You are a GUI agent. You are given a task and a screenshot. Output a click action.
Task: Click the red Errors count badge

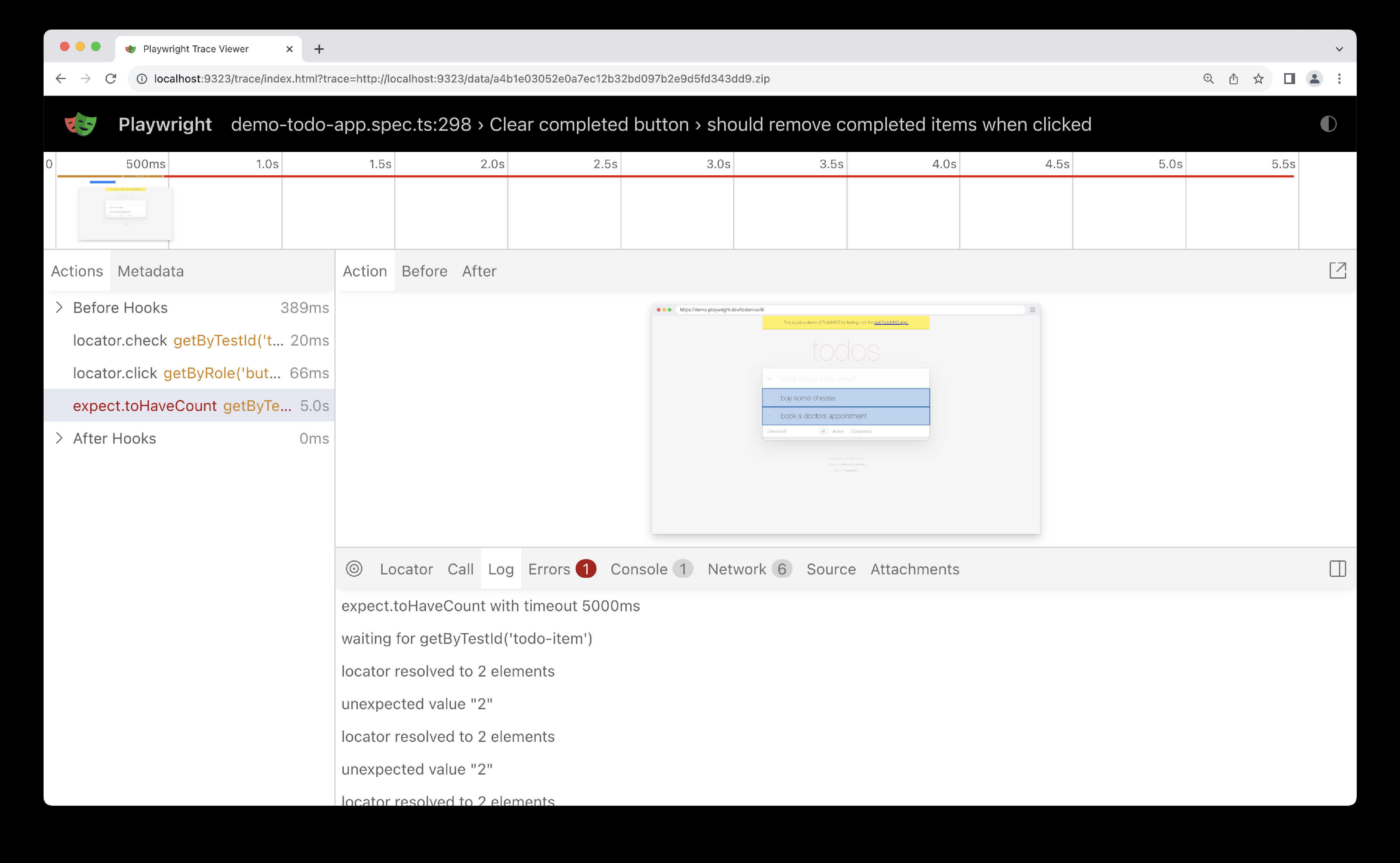[x=586, y=569]
